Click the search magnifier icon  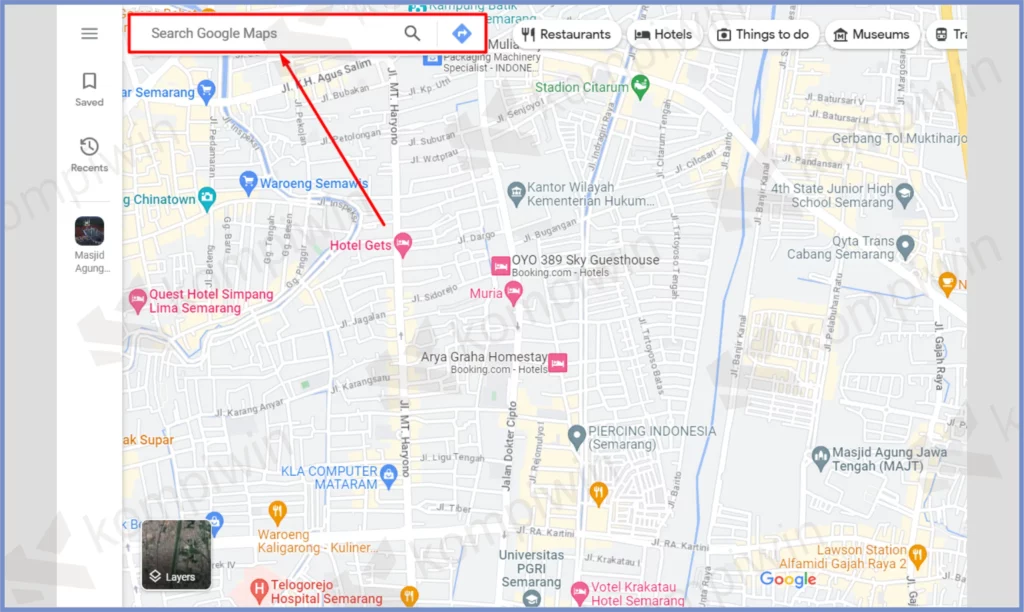(x=412, y=33)
